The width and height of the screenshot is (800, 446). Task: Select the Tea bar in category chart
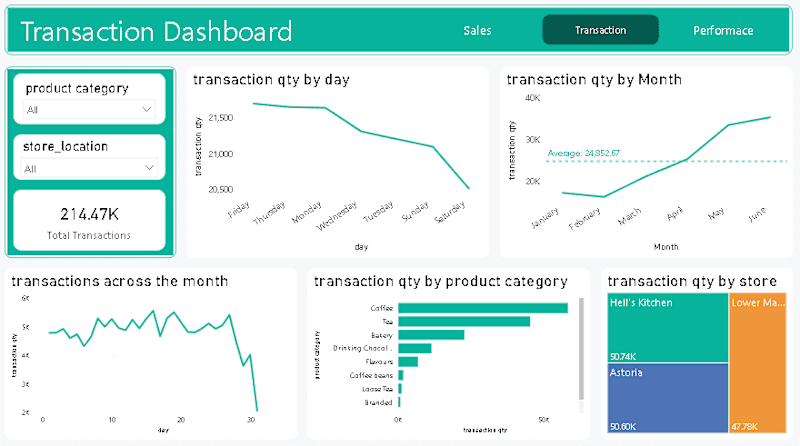coord(464,321)
